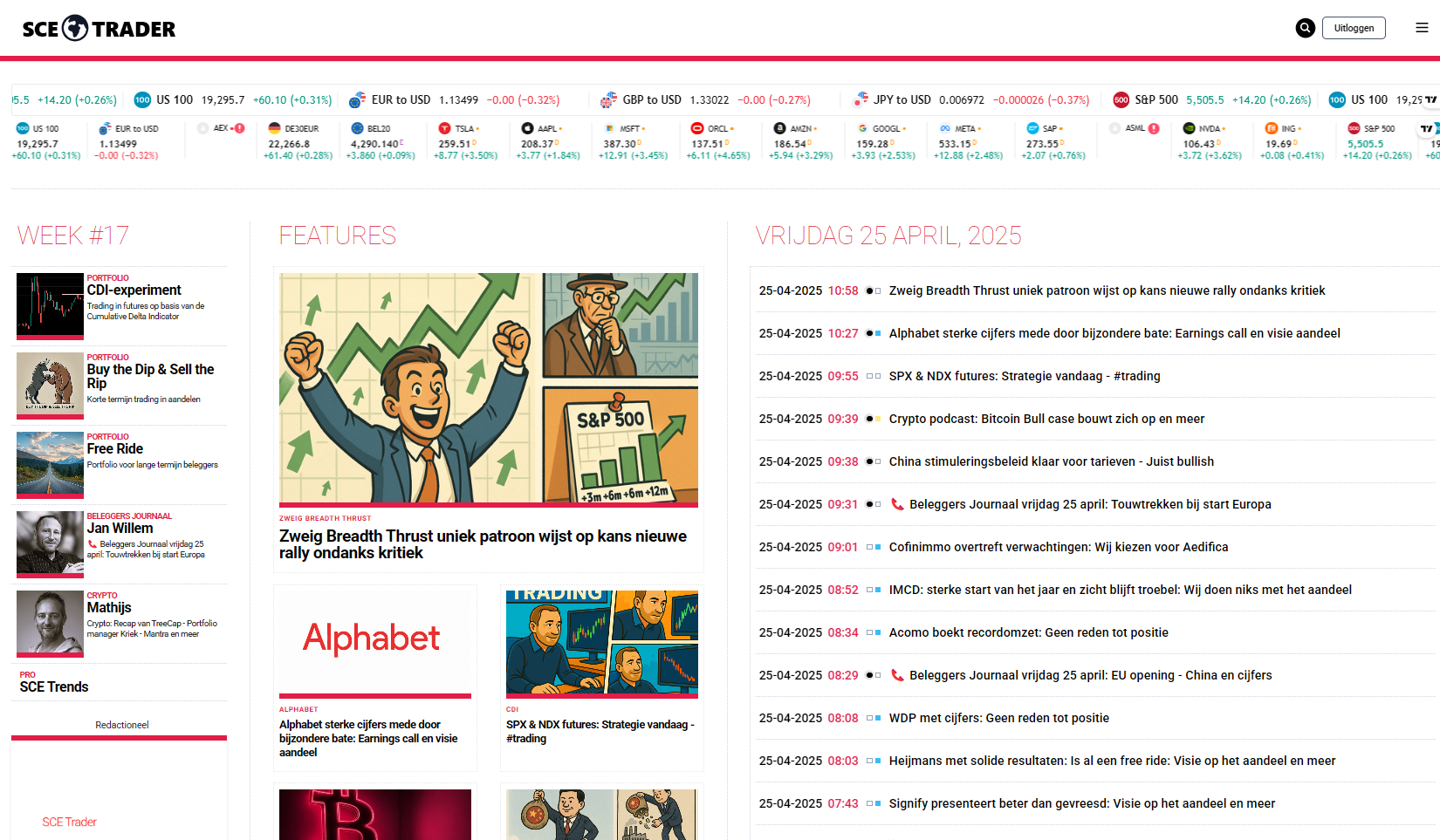
Task: Click the NVDA Nvidia logo icon
Action: [x=1189, y=128]
